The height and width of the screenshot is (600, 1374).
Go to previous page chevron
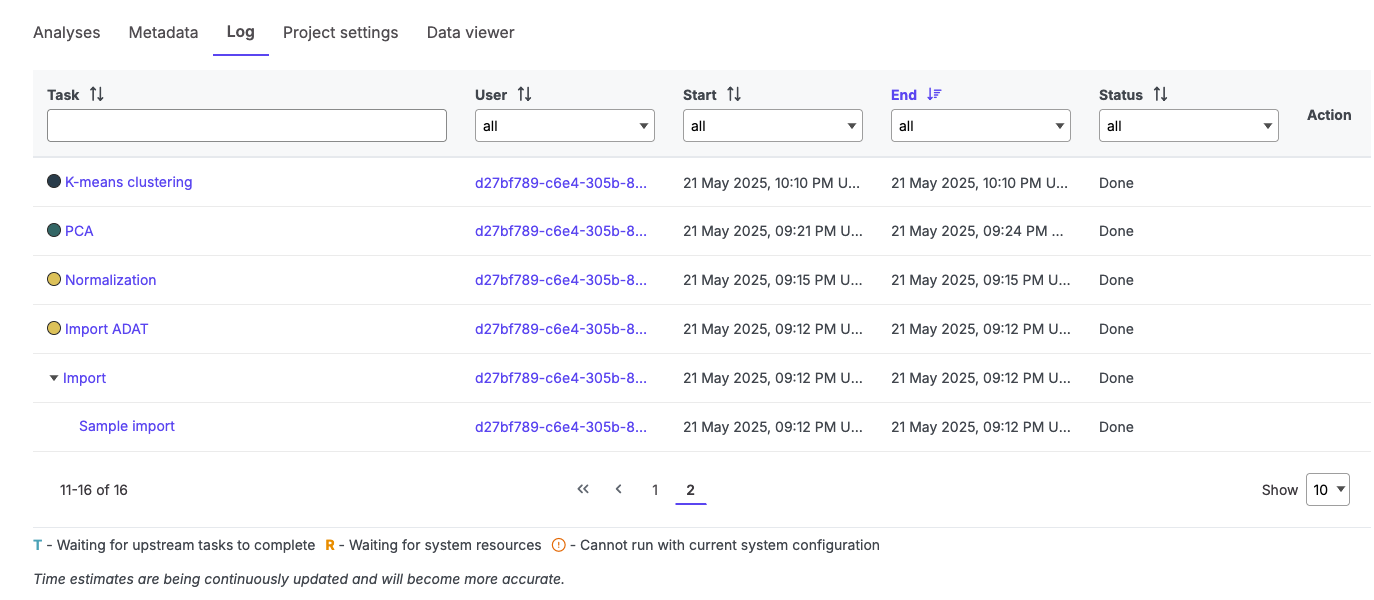[x=619, y=489]
